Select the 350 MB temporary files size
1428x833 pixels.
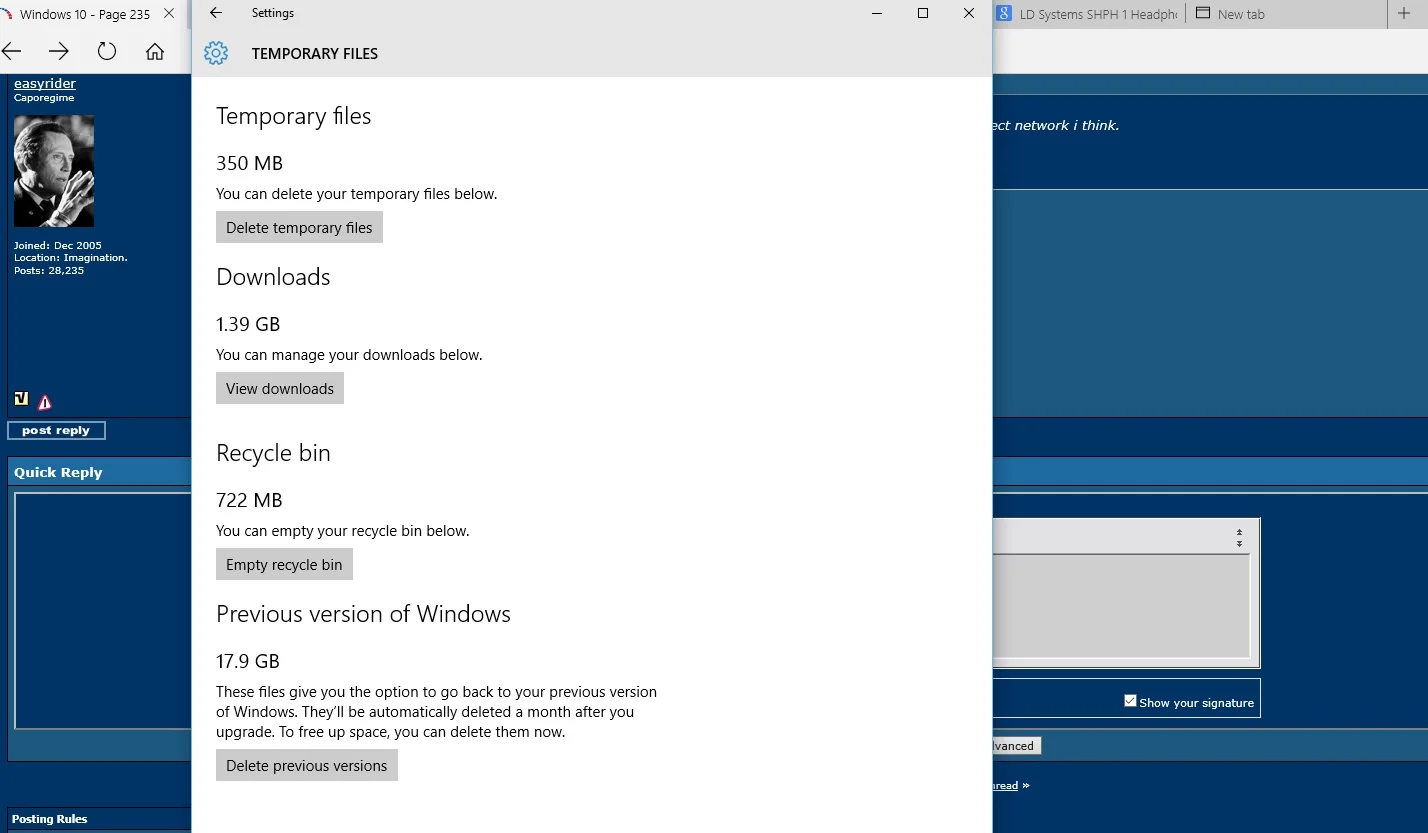249,163
